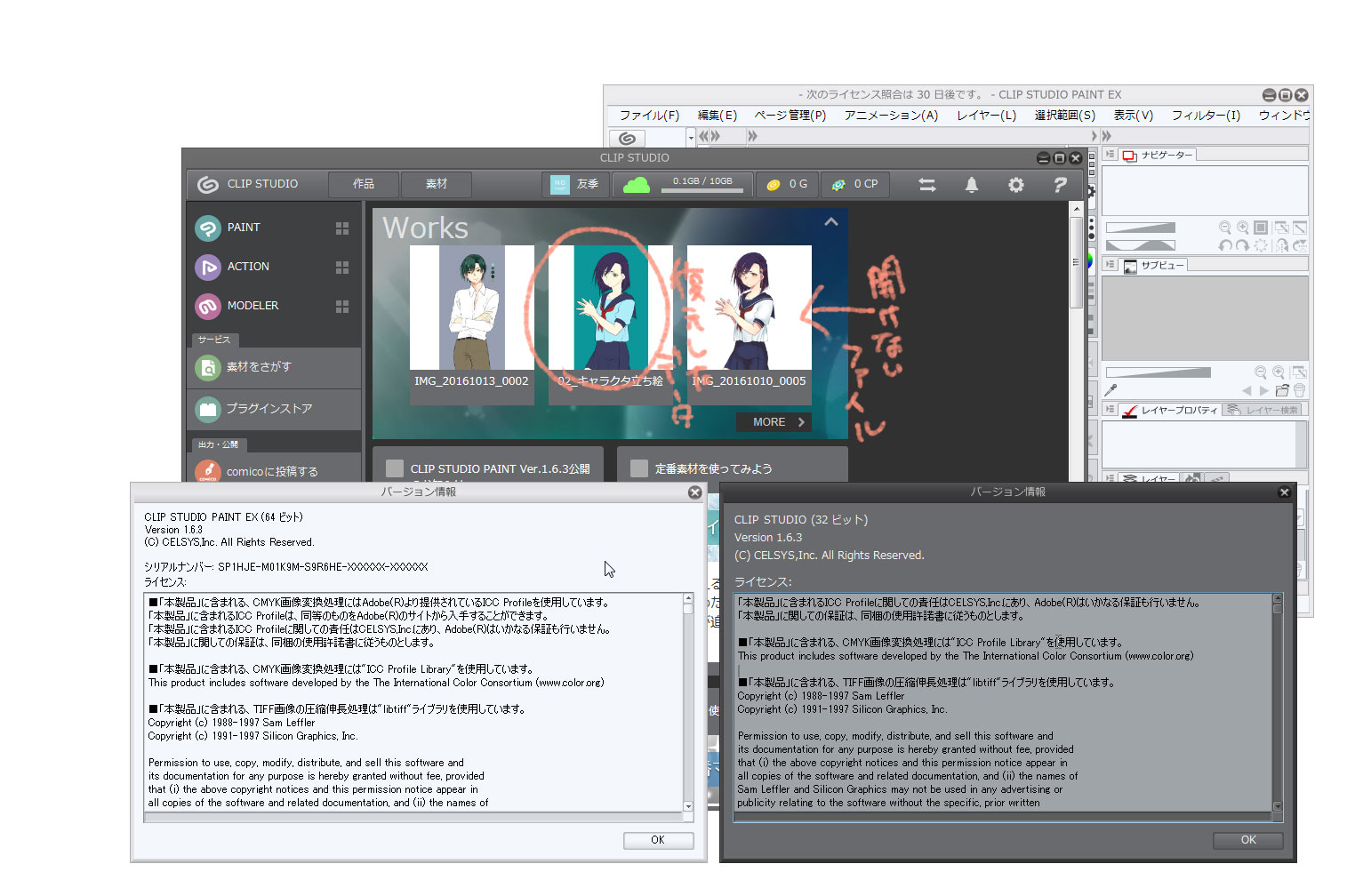This screenshot has width=1347, height=896.
Task: Click the 0.1GB / 10GB storage usage bar
Action: pyautogui.click(x=702, y=184)
